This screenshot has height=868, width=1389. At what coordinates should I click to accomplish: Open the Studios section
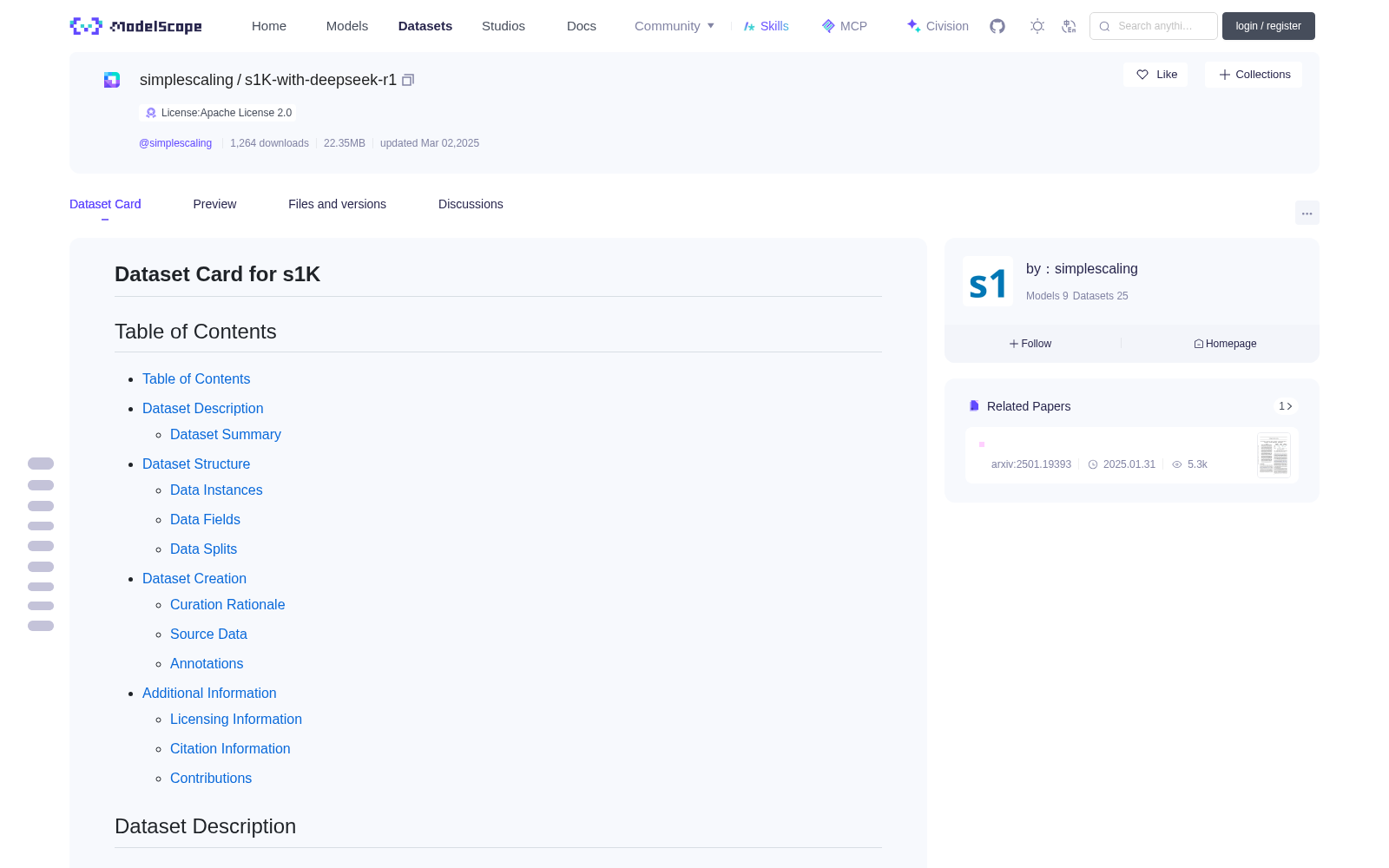click(504, 26)
